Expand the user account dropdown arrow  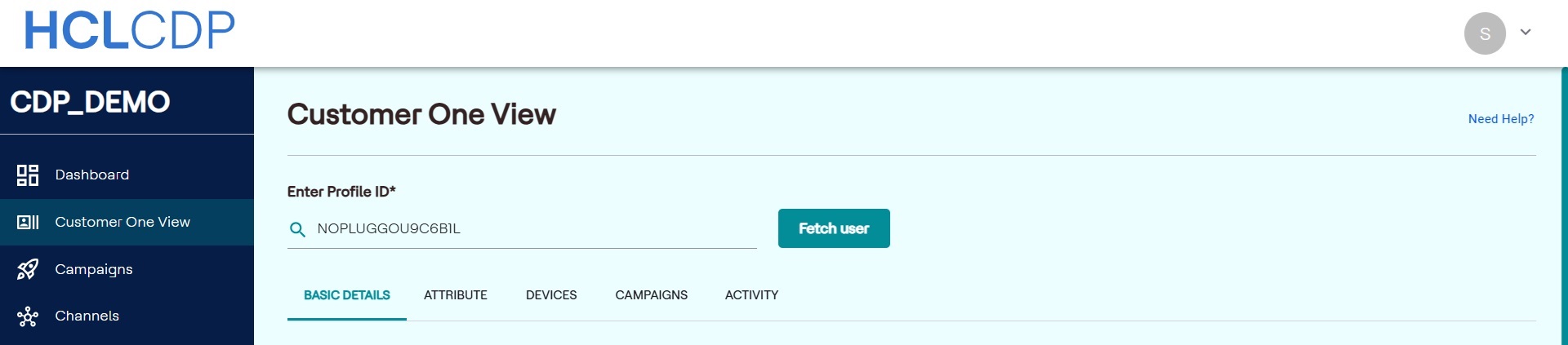point(1525,33)
